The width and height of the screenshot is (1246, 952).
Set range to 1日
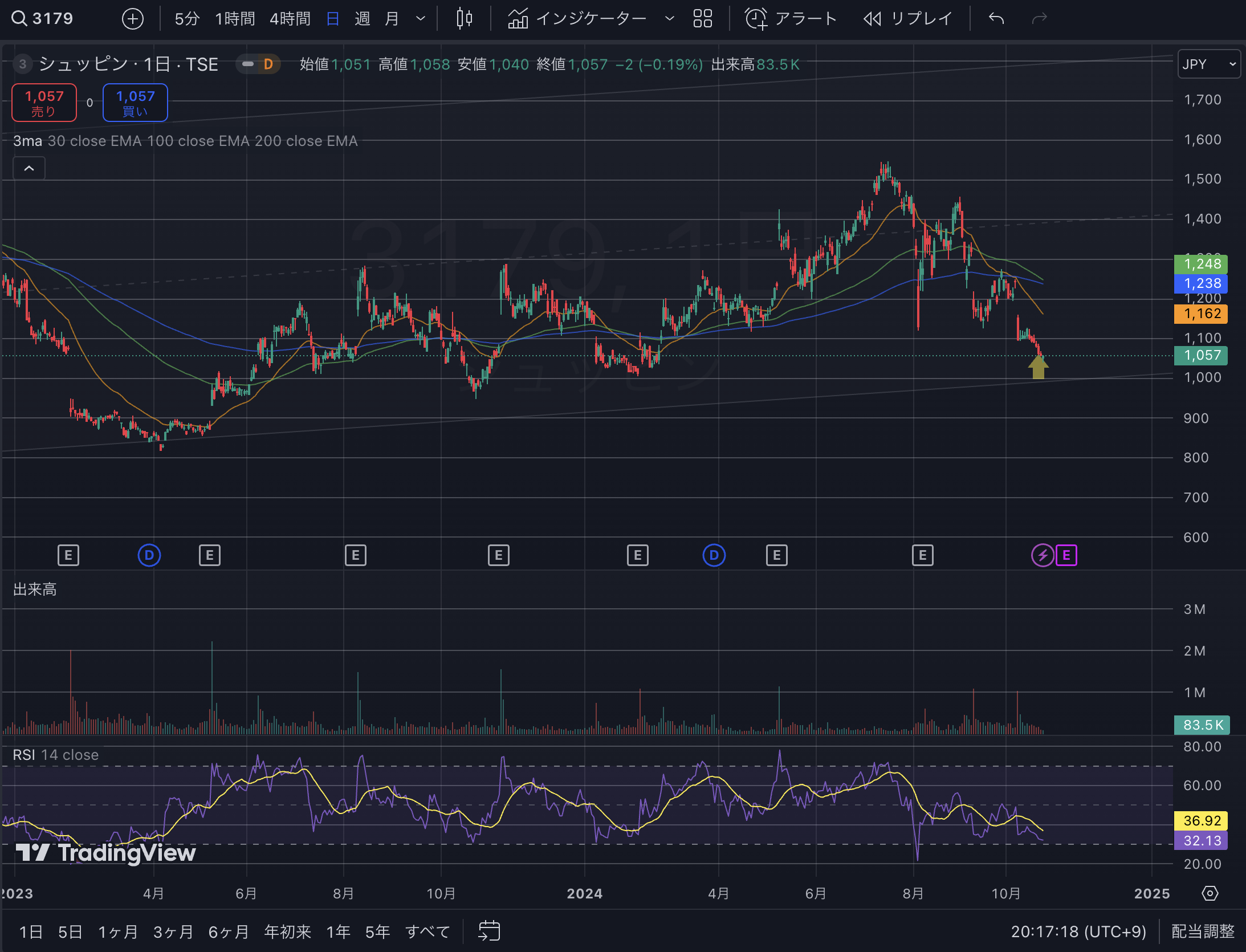31,931
